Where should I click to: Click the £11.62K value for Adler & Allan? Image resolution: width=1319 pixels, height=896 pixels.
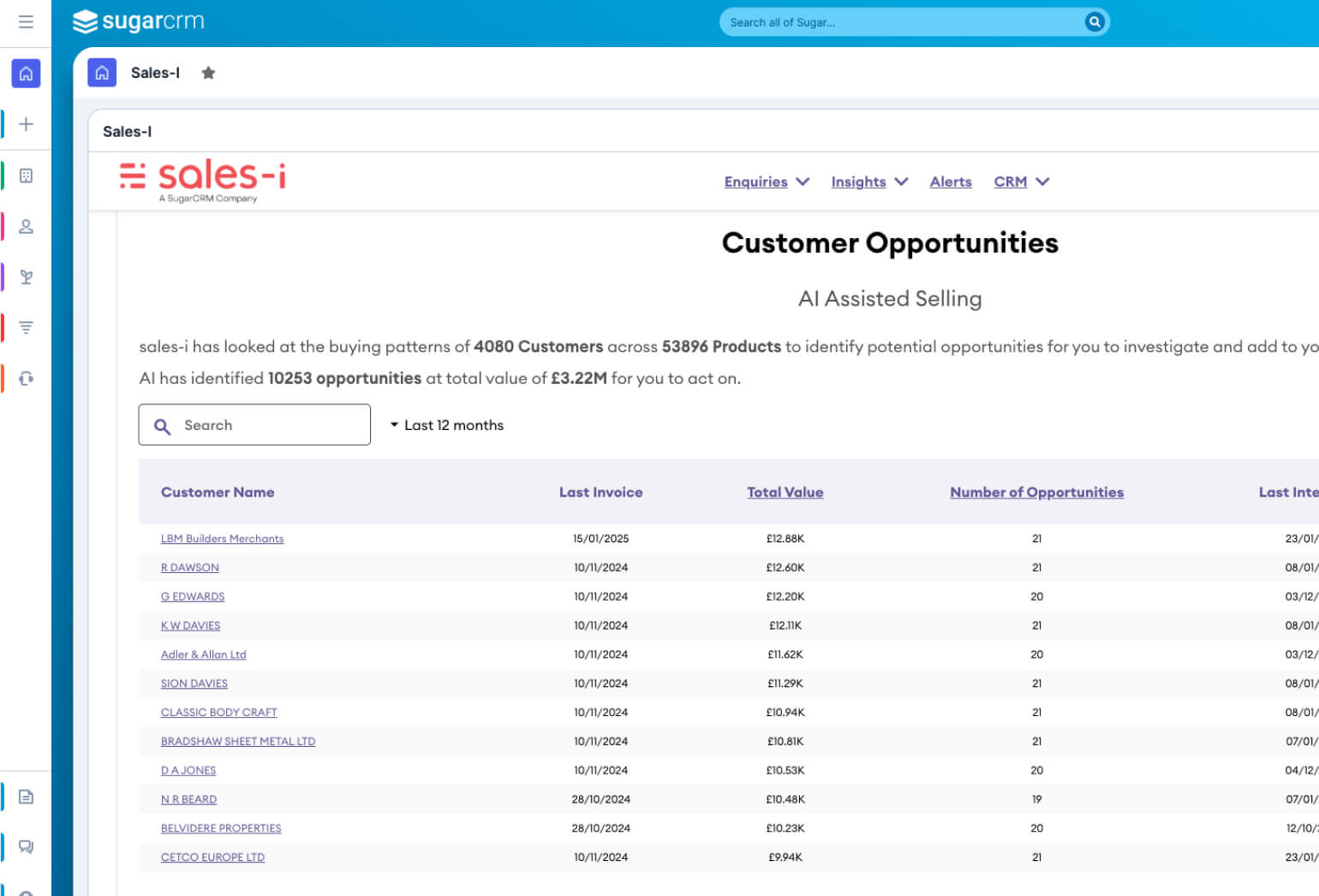click(x=785, y=654)
